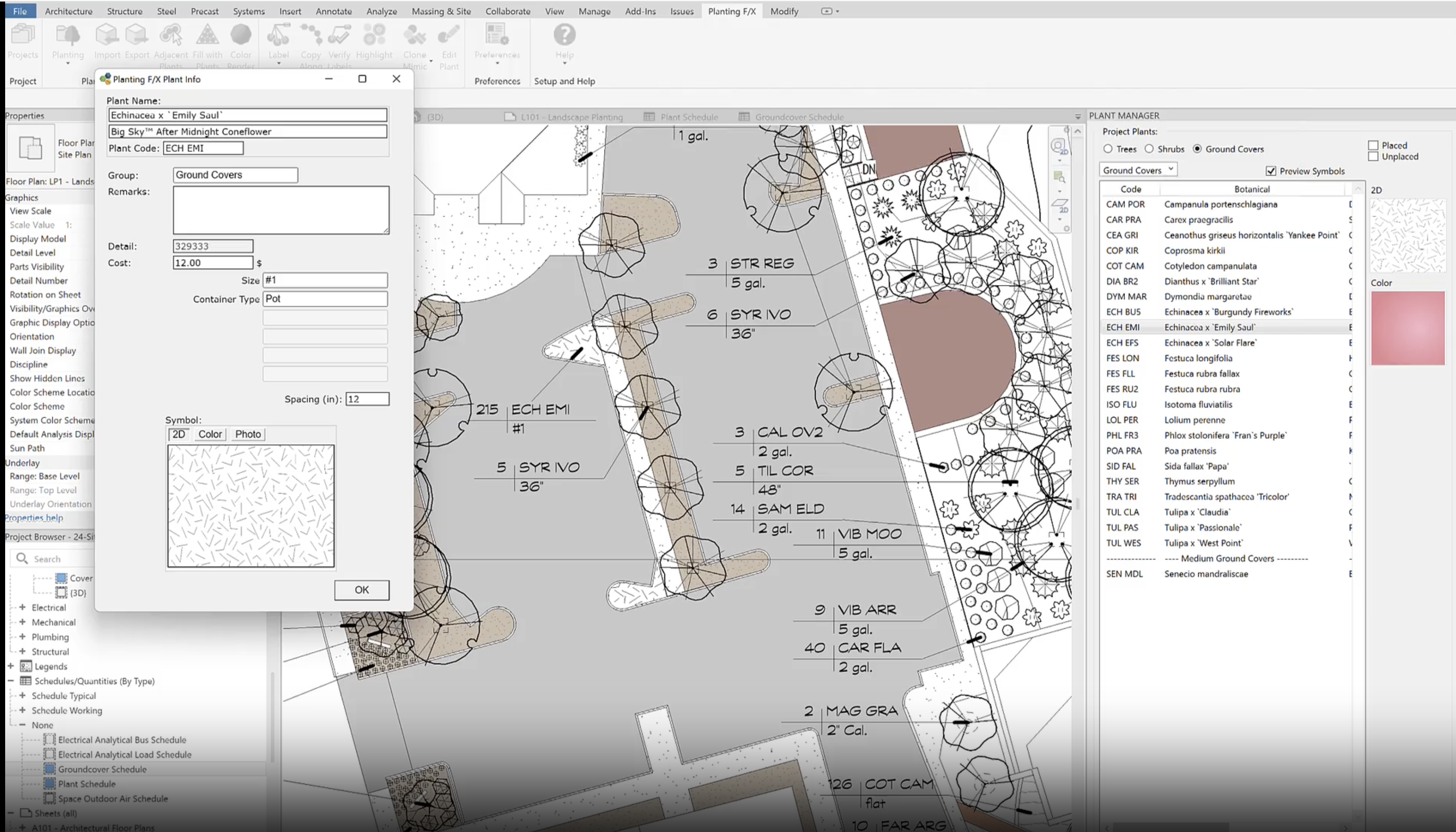The width and height of the screenshot is (1456, 832).
Task: Open the view tabs overflow dropdown arrow
Action: pos(1078,117)
